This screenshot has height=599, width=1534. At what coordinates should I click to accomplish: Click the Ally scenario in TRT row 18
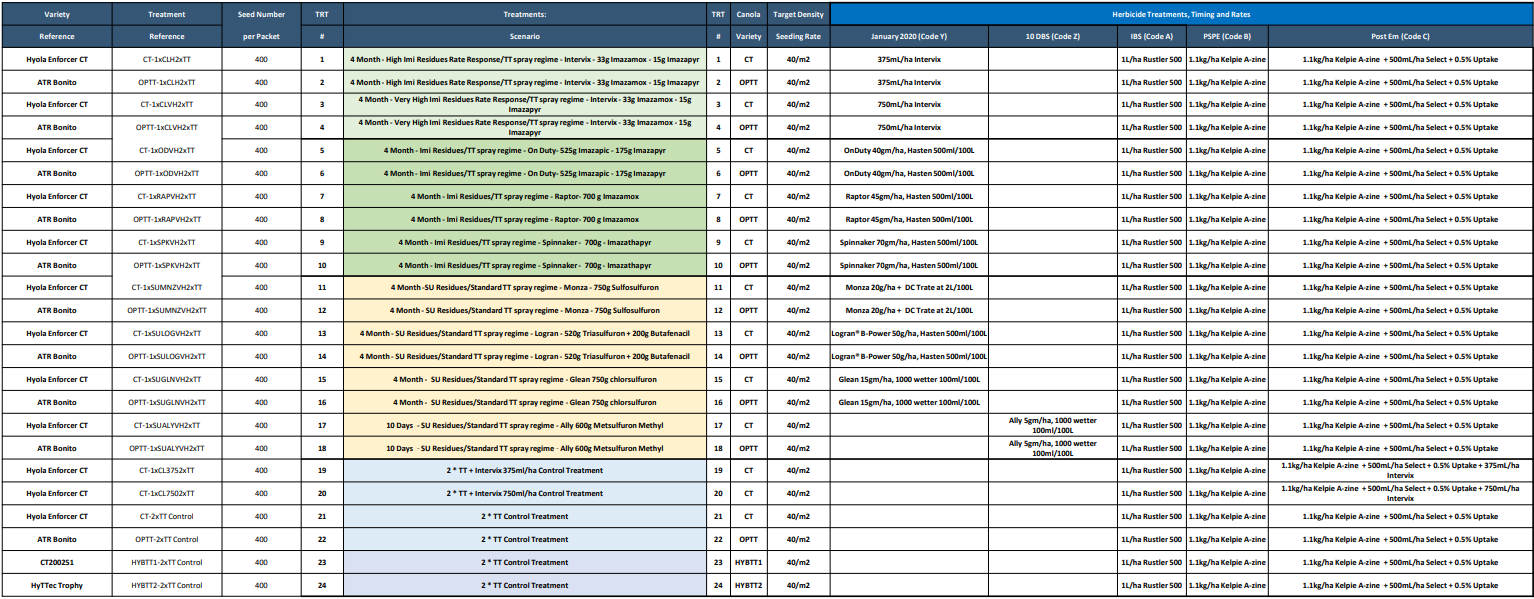(x=525, y=448)
